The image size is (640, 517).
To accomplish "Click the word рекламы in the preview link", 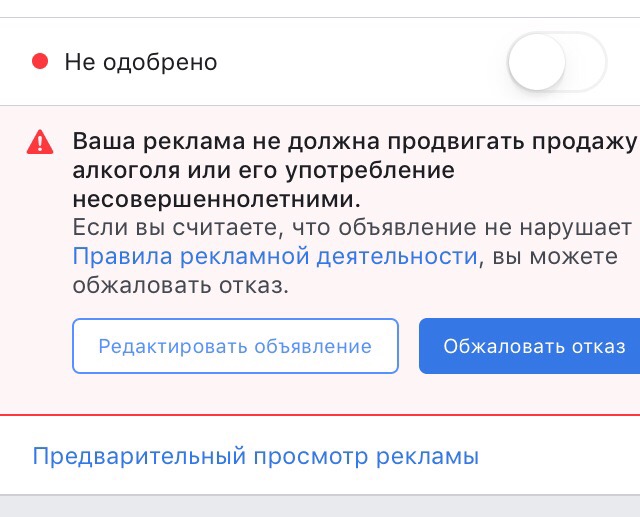I will (427, 457).
